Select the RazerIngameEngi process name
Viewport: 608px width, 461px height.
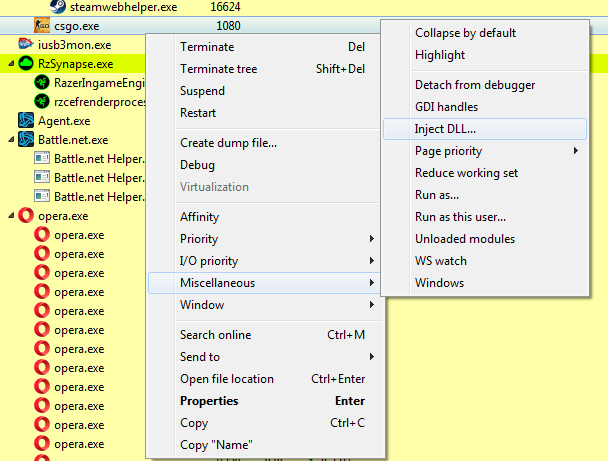(99, 83)
